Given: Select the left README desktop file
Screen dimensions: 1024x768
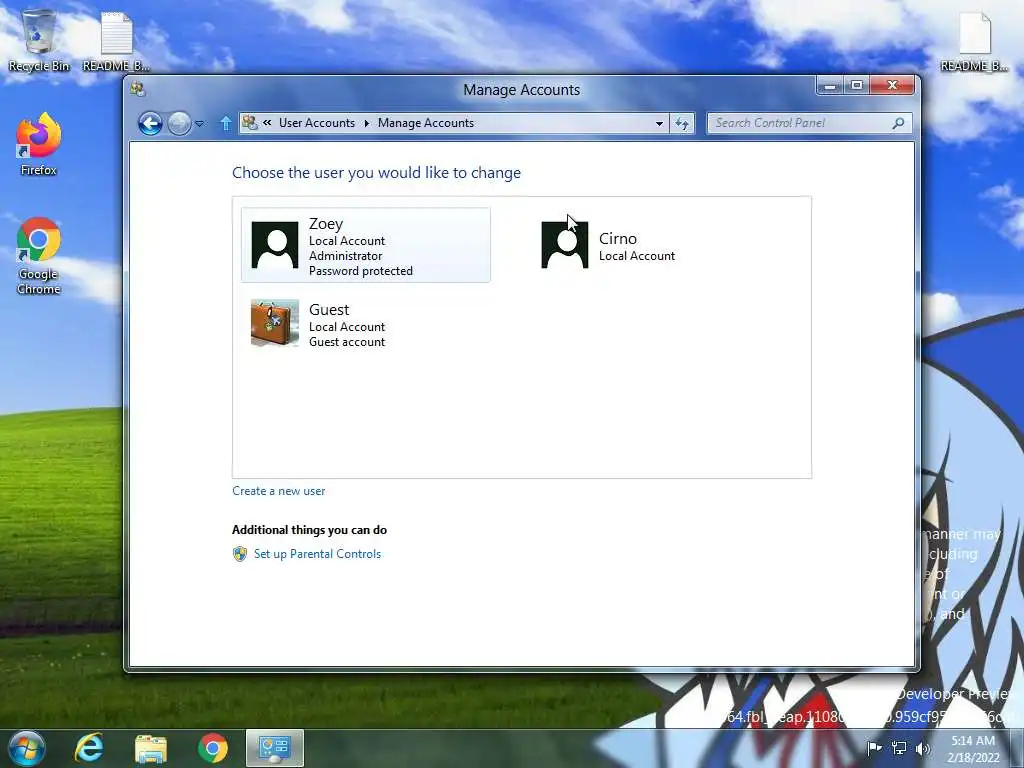Looking at the screenshot, I should coord(116,40).
